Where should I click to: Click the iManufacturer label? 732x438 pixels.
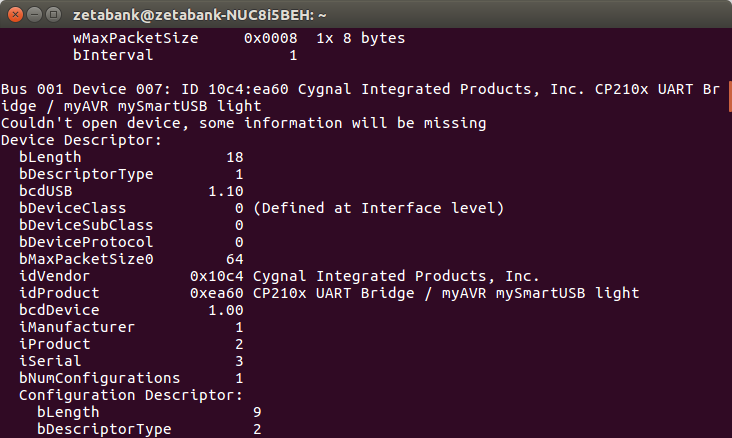[77, 327]
